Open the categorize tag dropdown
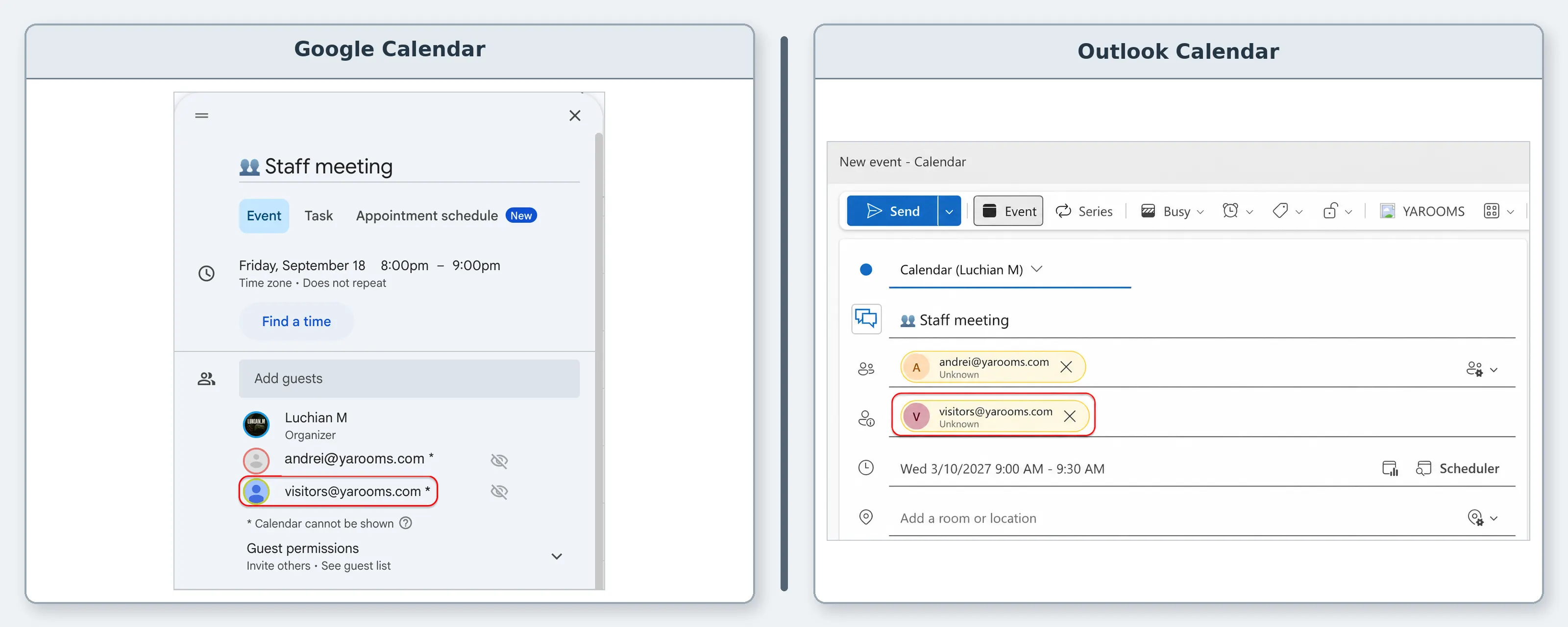Viewport: 1568px width, 627px height. (1287, 211)
